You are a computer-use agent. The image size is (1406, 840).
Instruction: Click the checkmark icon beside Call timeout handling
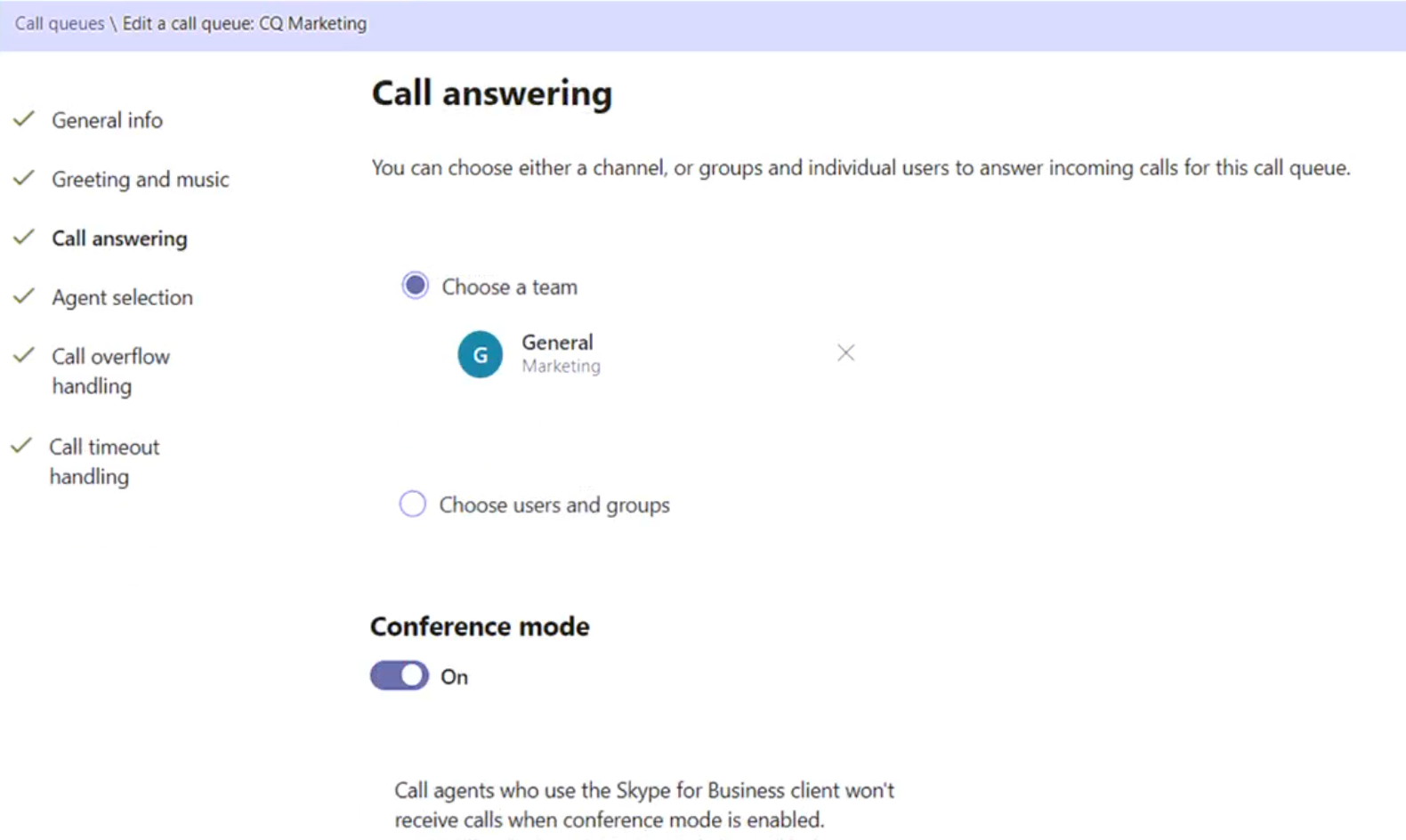[22, 445]
